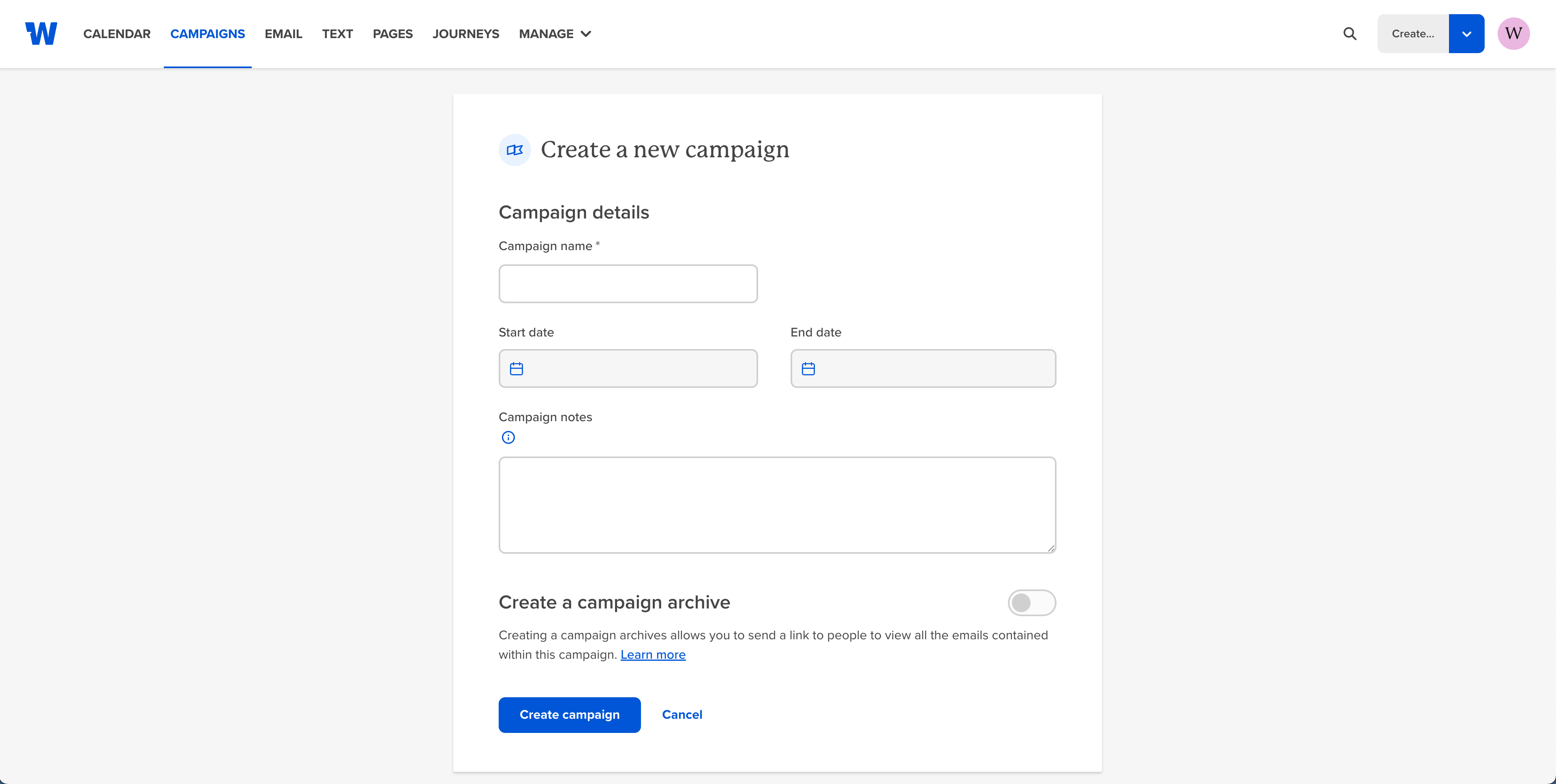The width and height of the screenshot is (1556, 784).
Task: Switch to the PAGES tab
Action: click(392, 34)
